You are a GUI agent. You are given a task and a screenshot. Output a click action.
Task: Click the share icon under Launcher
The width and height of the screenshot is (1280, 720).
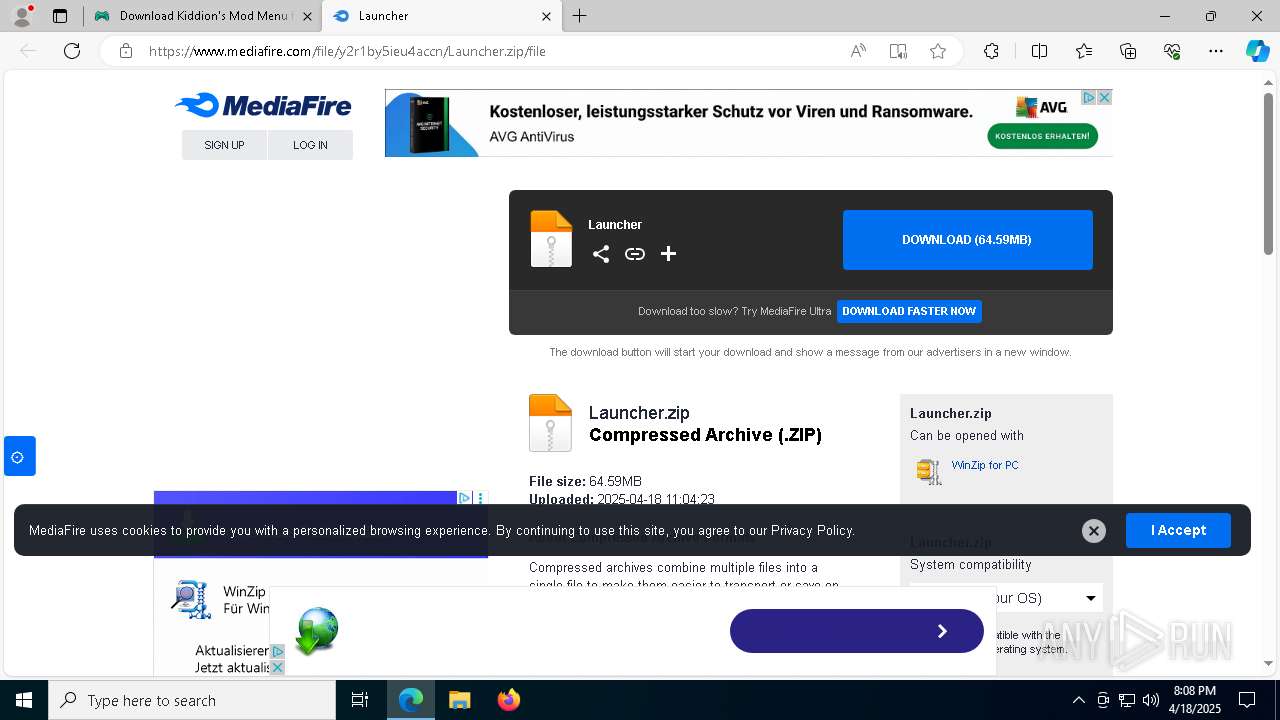pos(601,254)
